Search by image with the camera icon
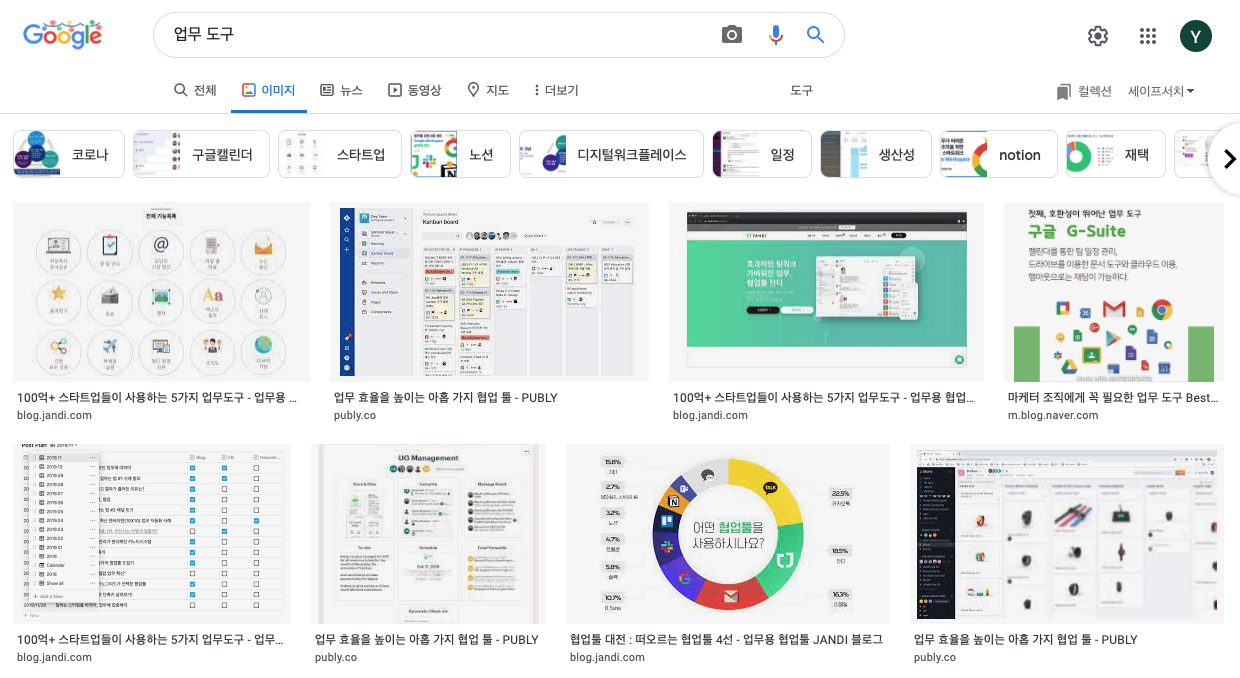This screenshot has width=1240, height=678. click(732, 35)
